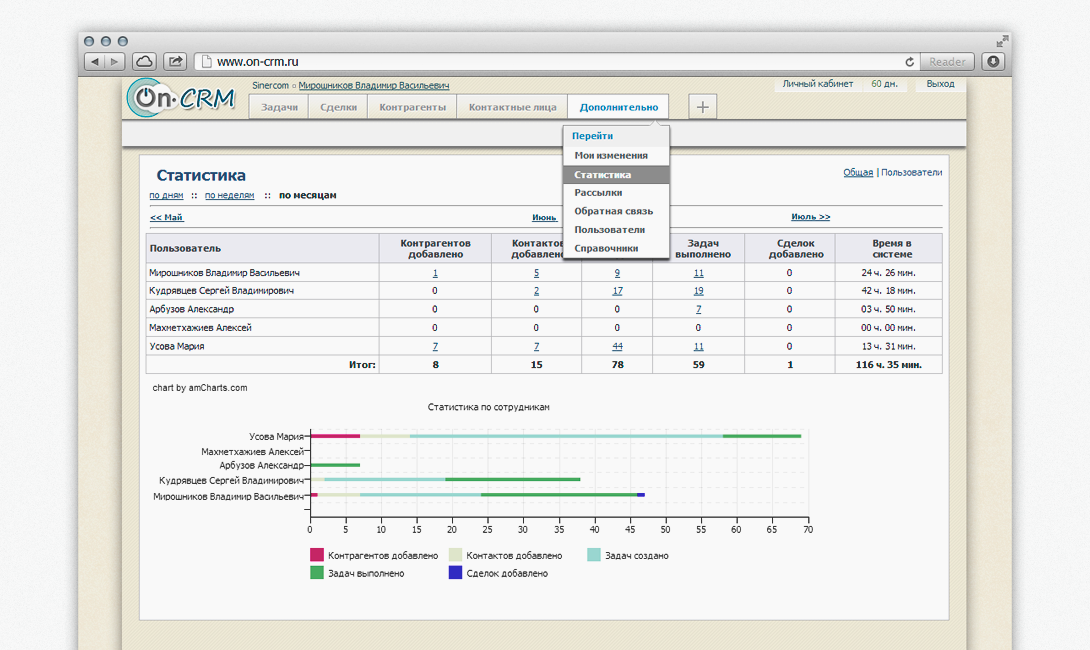Click Пользователи next to the Общая link
This screenshot has width=1090, height=650.
click(x=911, y=172)
